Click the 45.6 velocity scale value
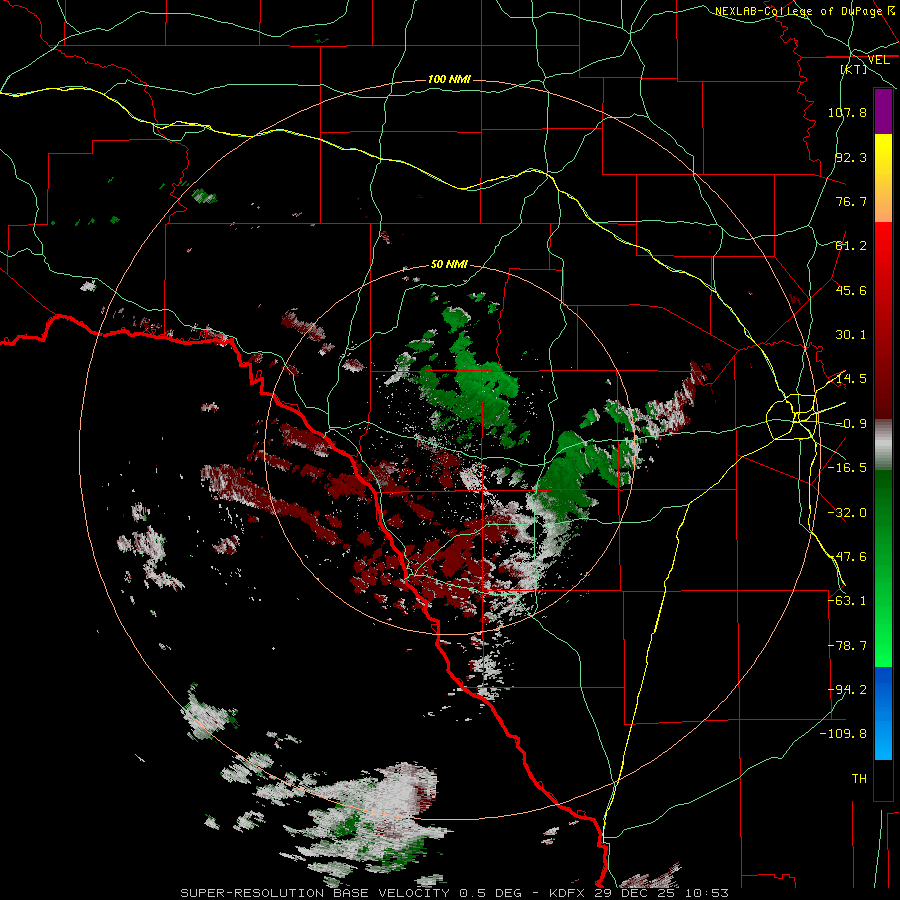900x900 pixels. click(x=851, y=290)
